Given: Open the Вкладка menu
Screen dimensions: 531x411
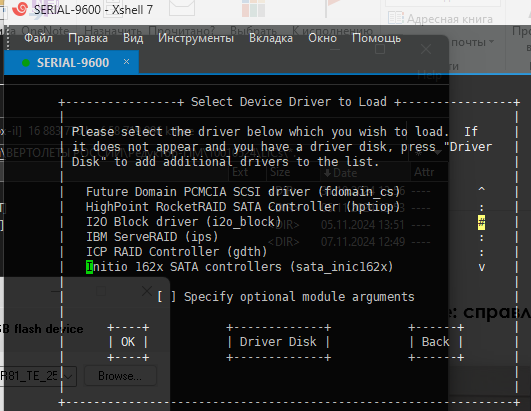Looking at the screenshot, I should [x=271, y=38].
